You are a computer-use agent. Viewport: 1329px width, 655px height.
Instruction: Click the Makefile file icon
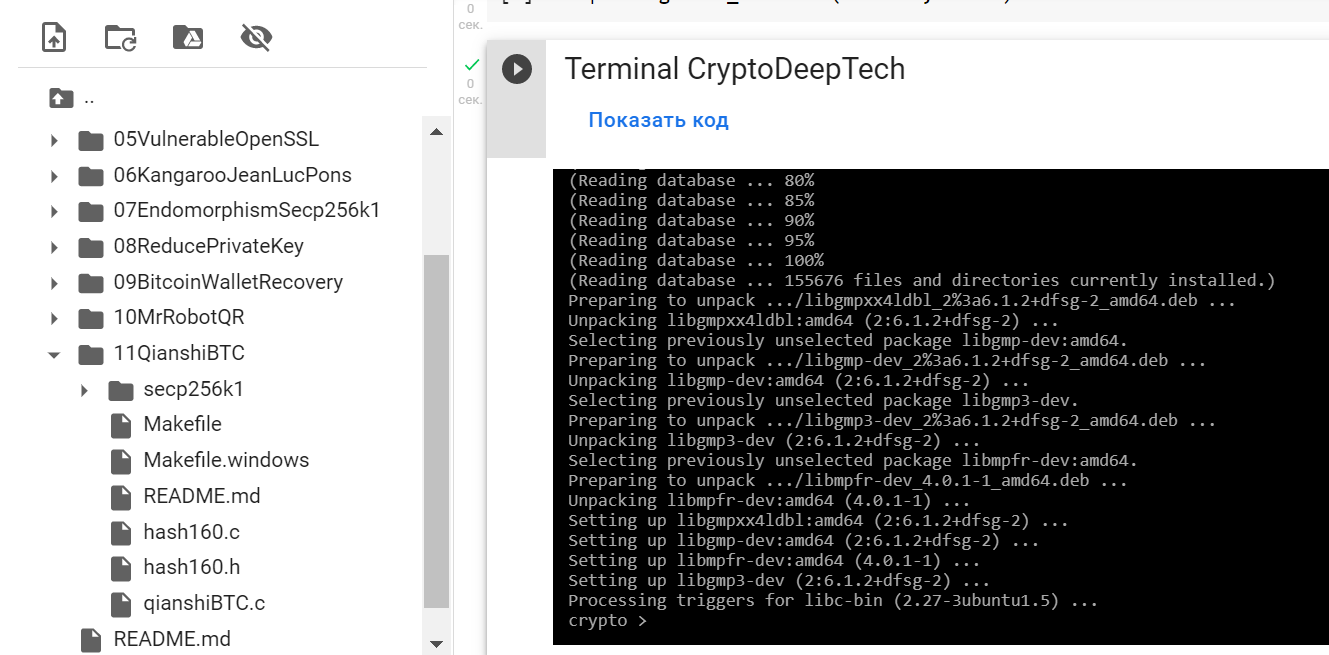click(x=121, y=425)
